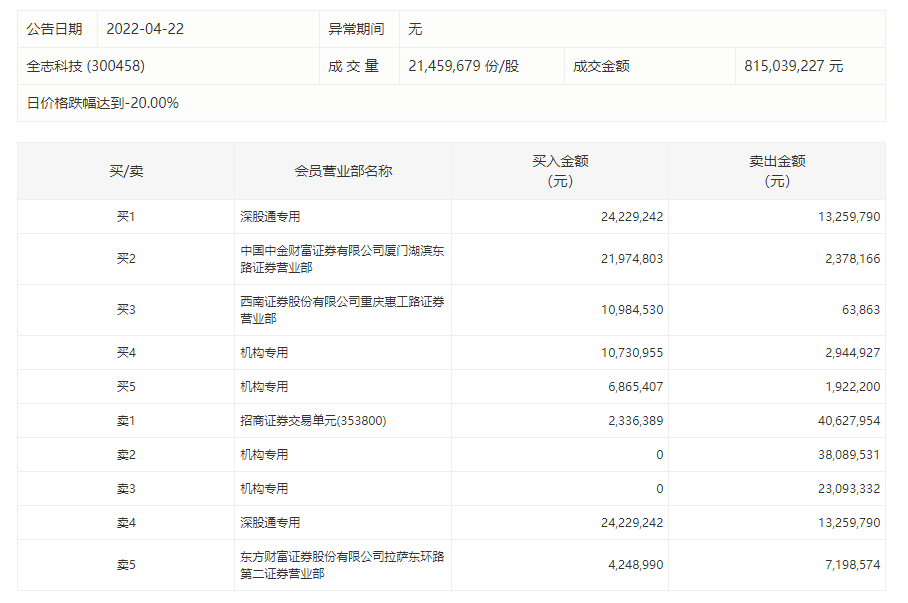The height and width of the screenshot is (603, 908).
Task: Open 西南证券重庆惠工路证券营业部 branch name
Action: tap(343, 310)
